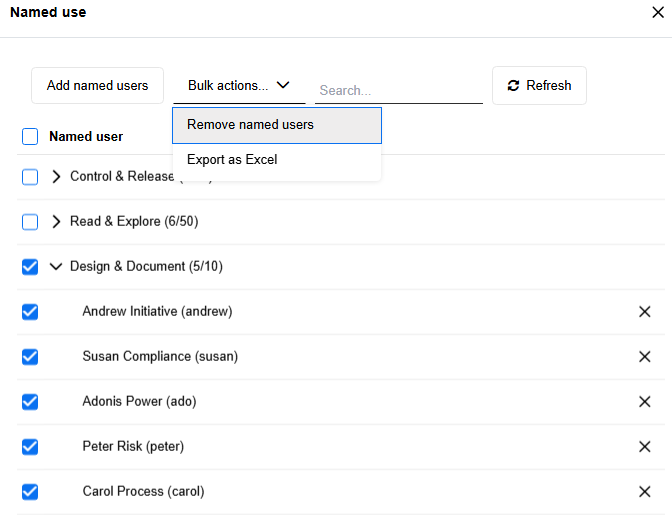Open the Bulk actions dropdown
This screenshot has width=672, height=521.
(239, 85)
